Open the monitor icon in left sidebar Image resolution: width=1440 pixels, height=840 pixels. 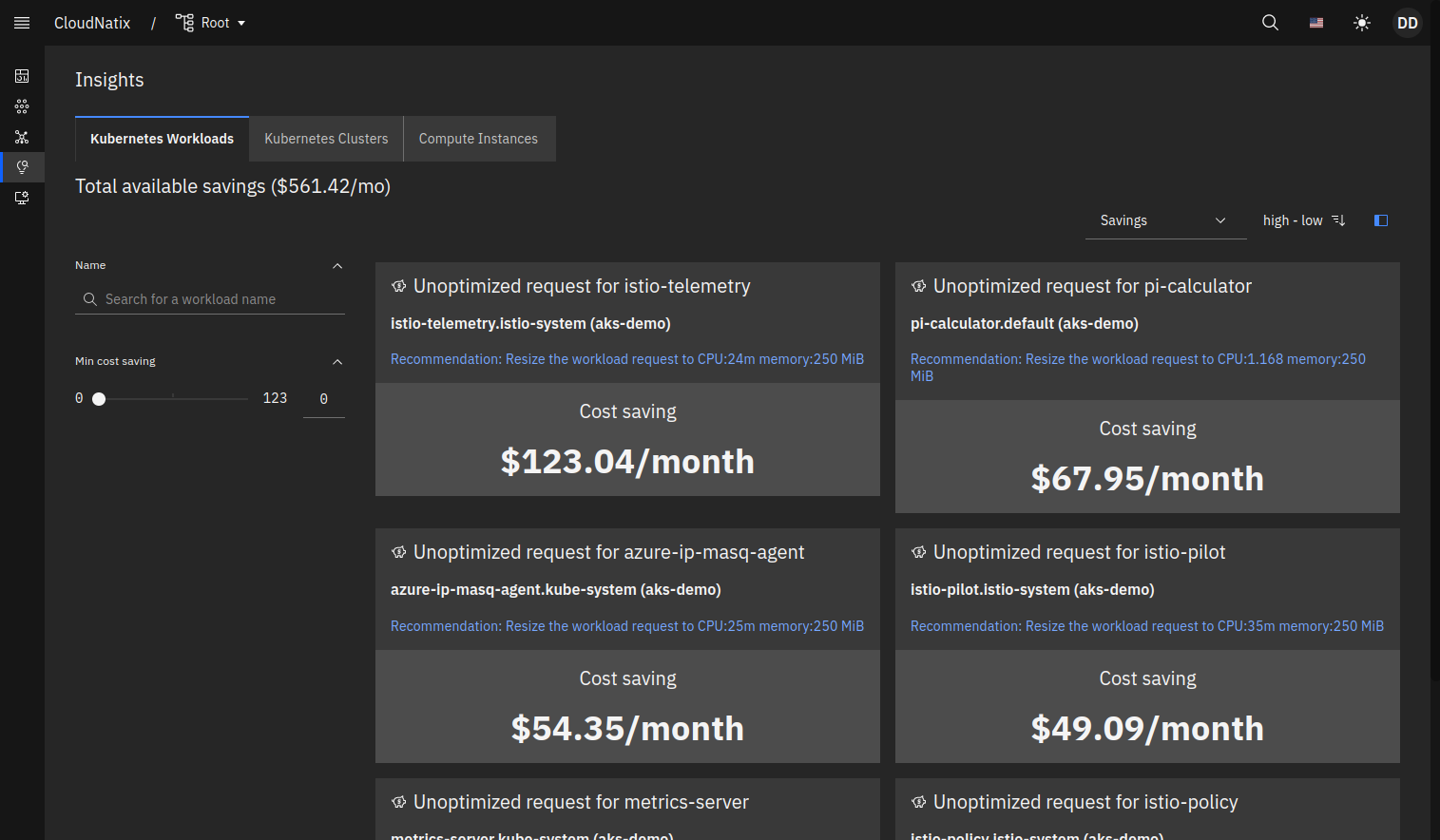22,198
